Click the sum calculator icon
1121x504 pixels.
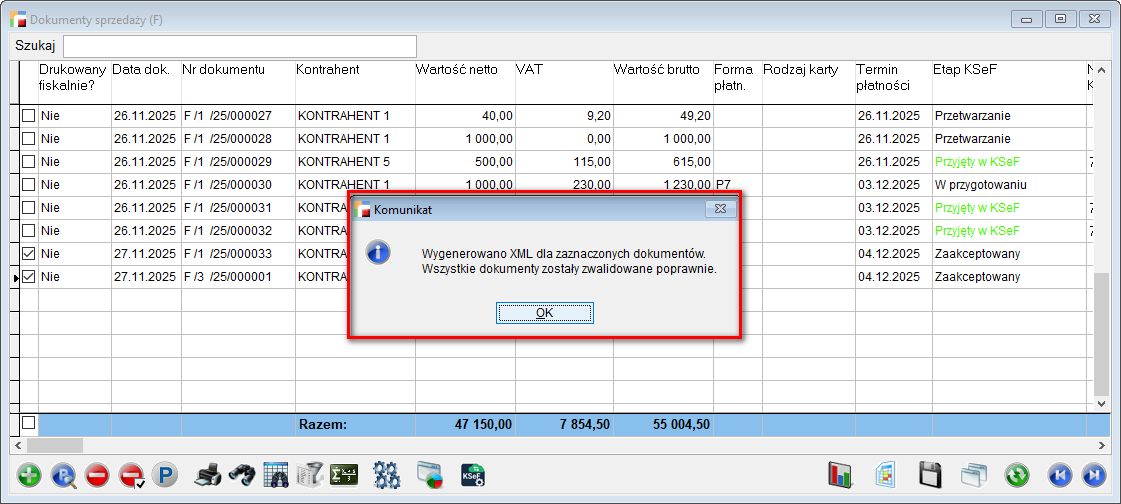(344, 475)
